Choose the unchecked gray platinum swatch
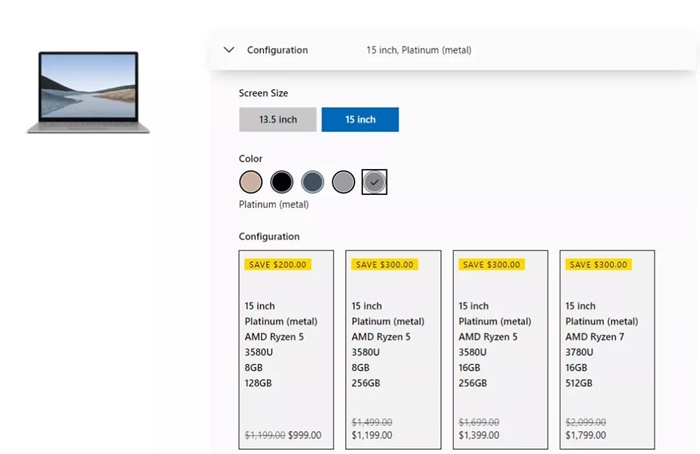 click(343, 182)
